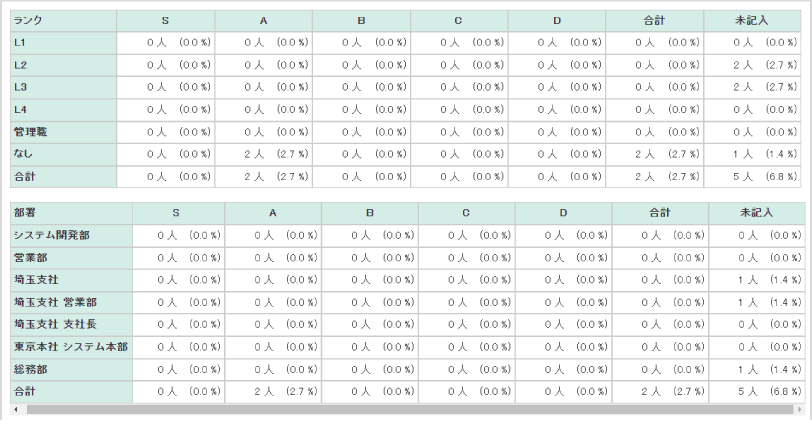812x424 pixels.
Task: Select the なし row label
Action: point(64,154)
